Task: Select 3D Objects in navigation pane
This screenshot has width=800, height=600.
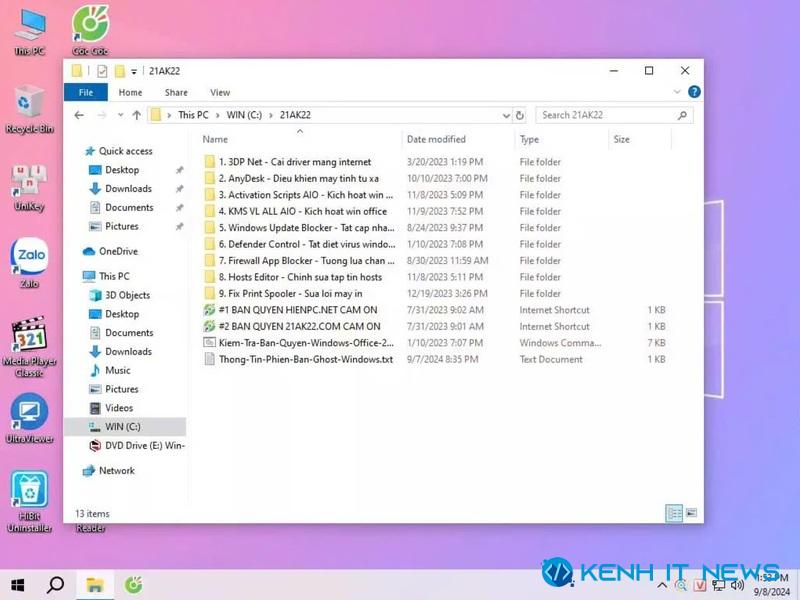Action: 128,295
